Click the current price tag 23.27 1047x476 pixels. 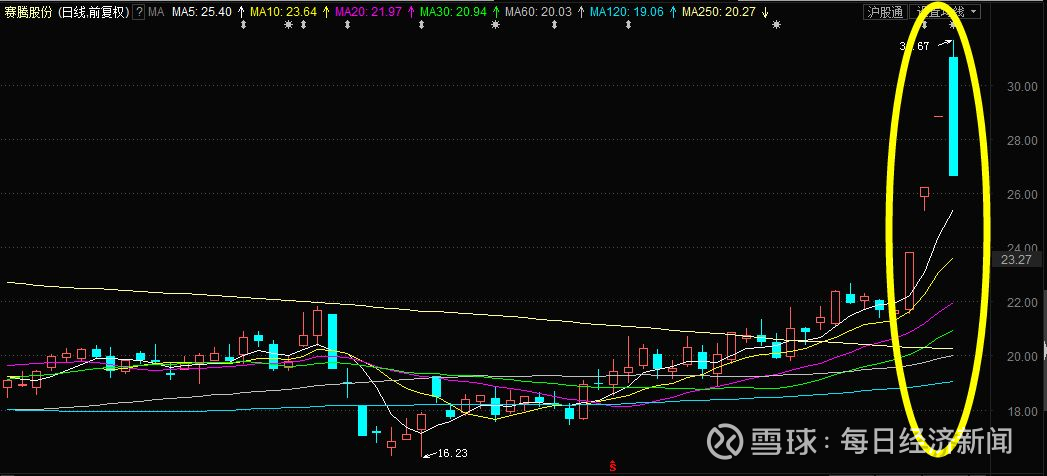[1016, 260]
